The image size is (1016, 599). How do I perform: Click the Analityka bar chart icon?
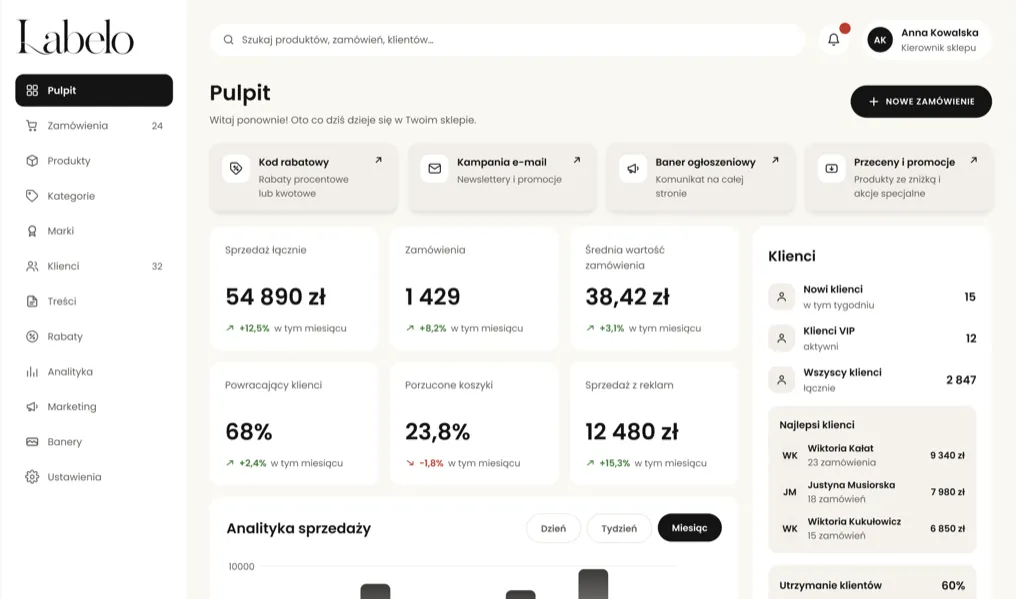click(32, 371)
